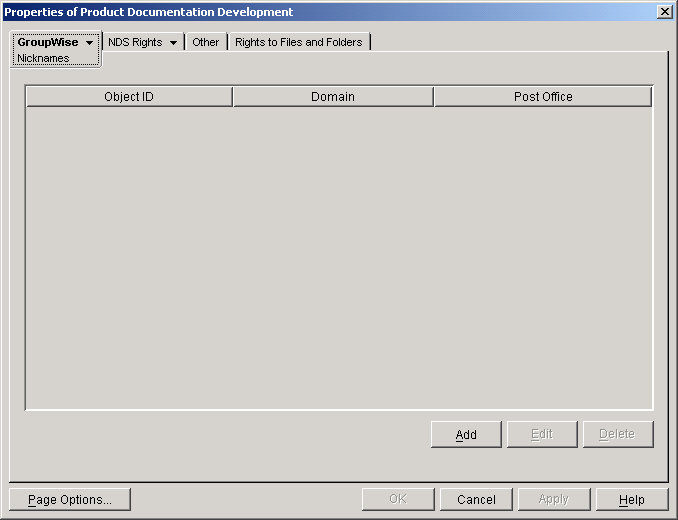
Task: Click the OK button
Action: pos(398,500)
